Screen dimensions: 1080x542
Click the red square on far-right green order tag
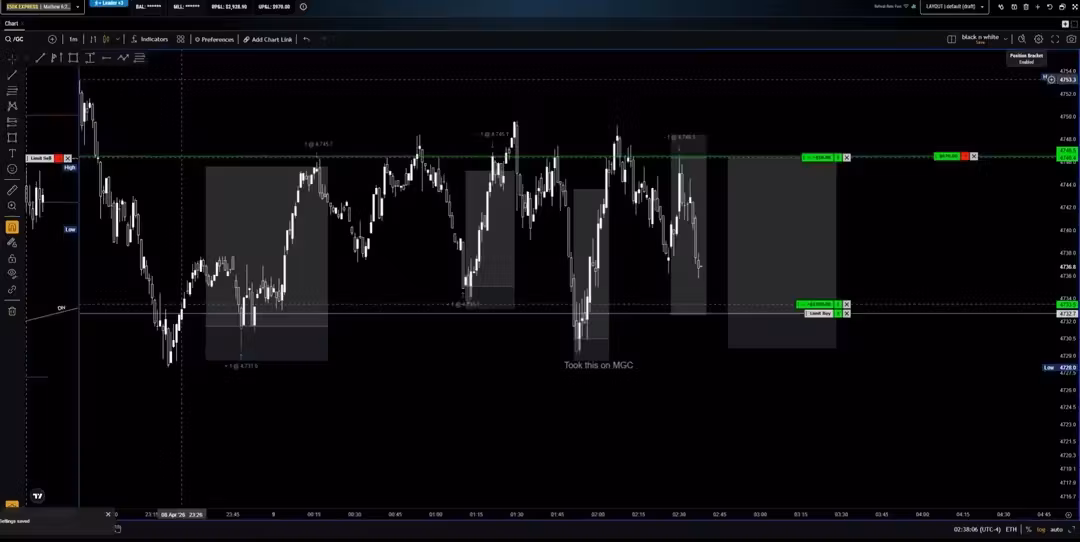965,156
